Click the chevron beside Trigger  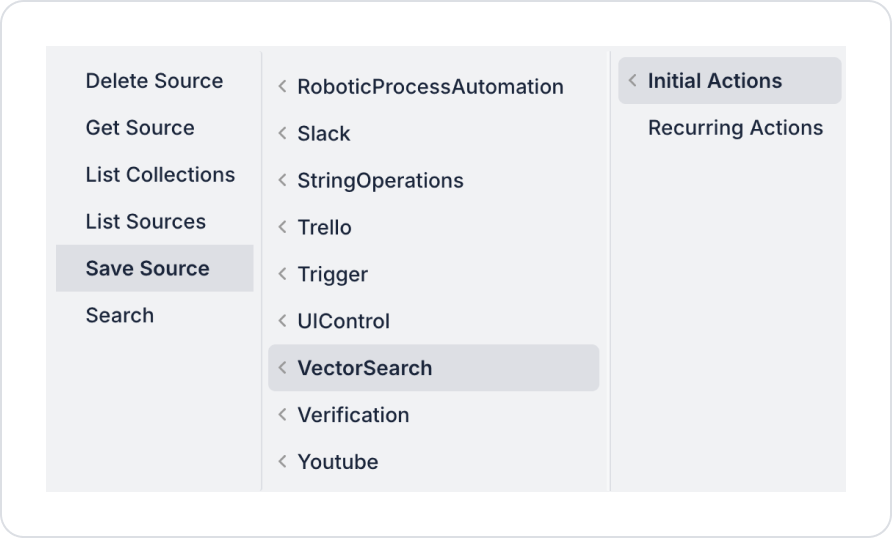point(283,275)
